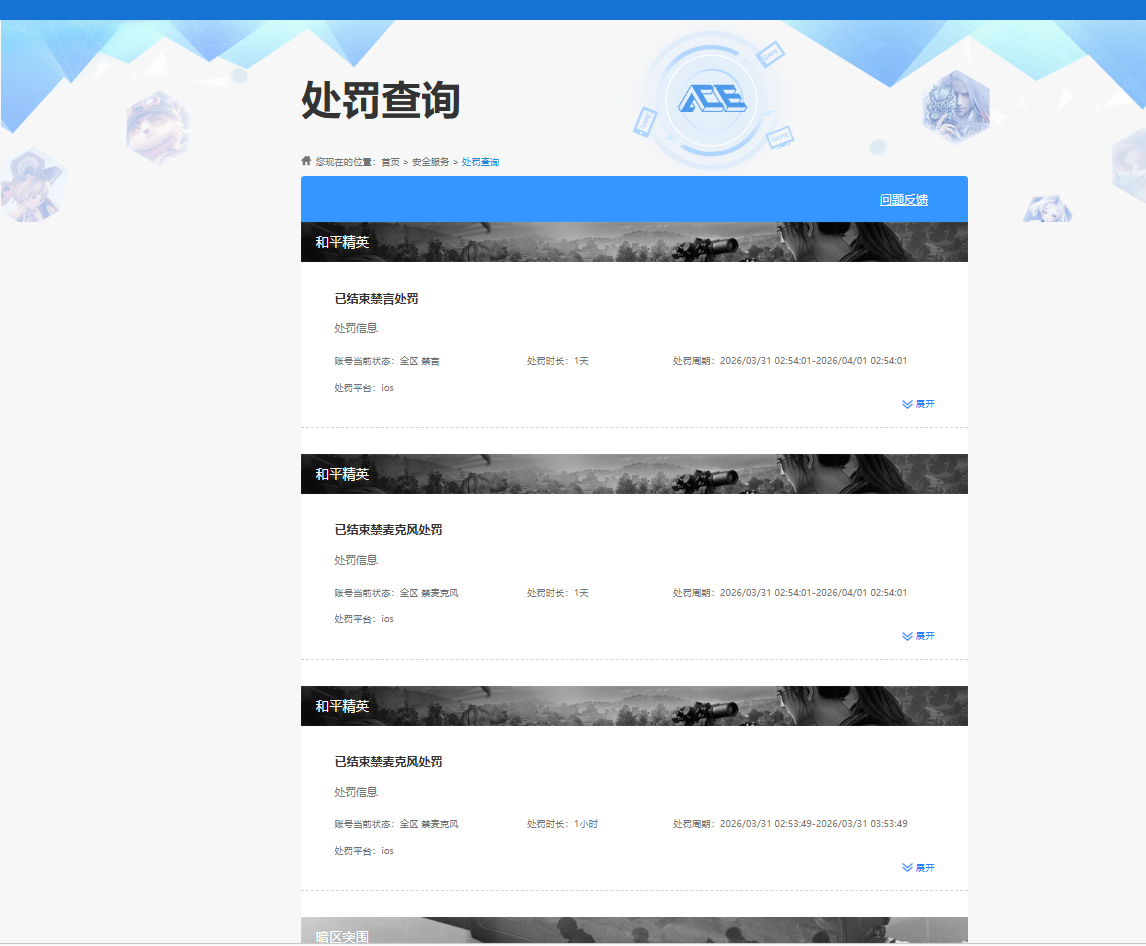Screen dimensions: 1146x946
Task: Click the ACE logo in the page header
Action: tap(710, 98)
